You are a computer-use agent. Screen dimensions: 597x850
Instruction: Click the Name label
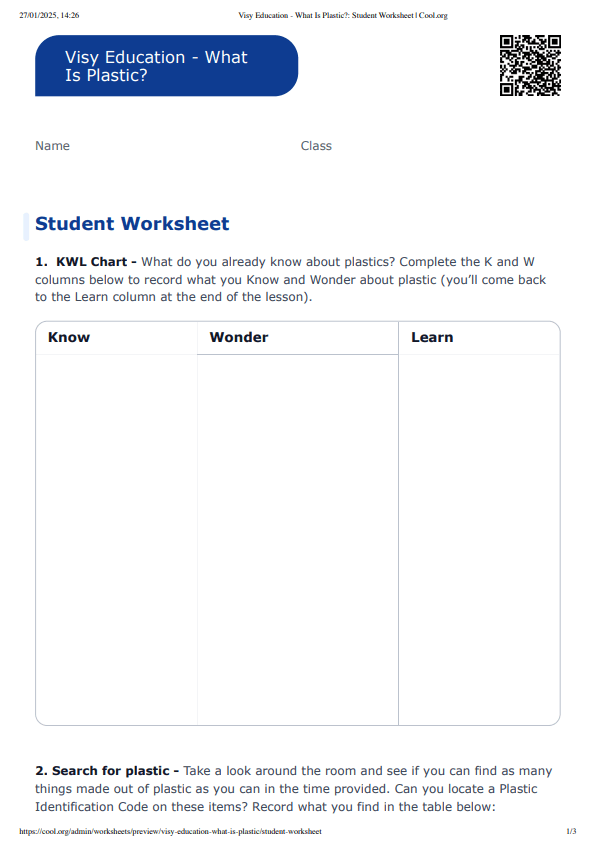[x=53, y=146]
